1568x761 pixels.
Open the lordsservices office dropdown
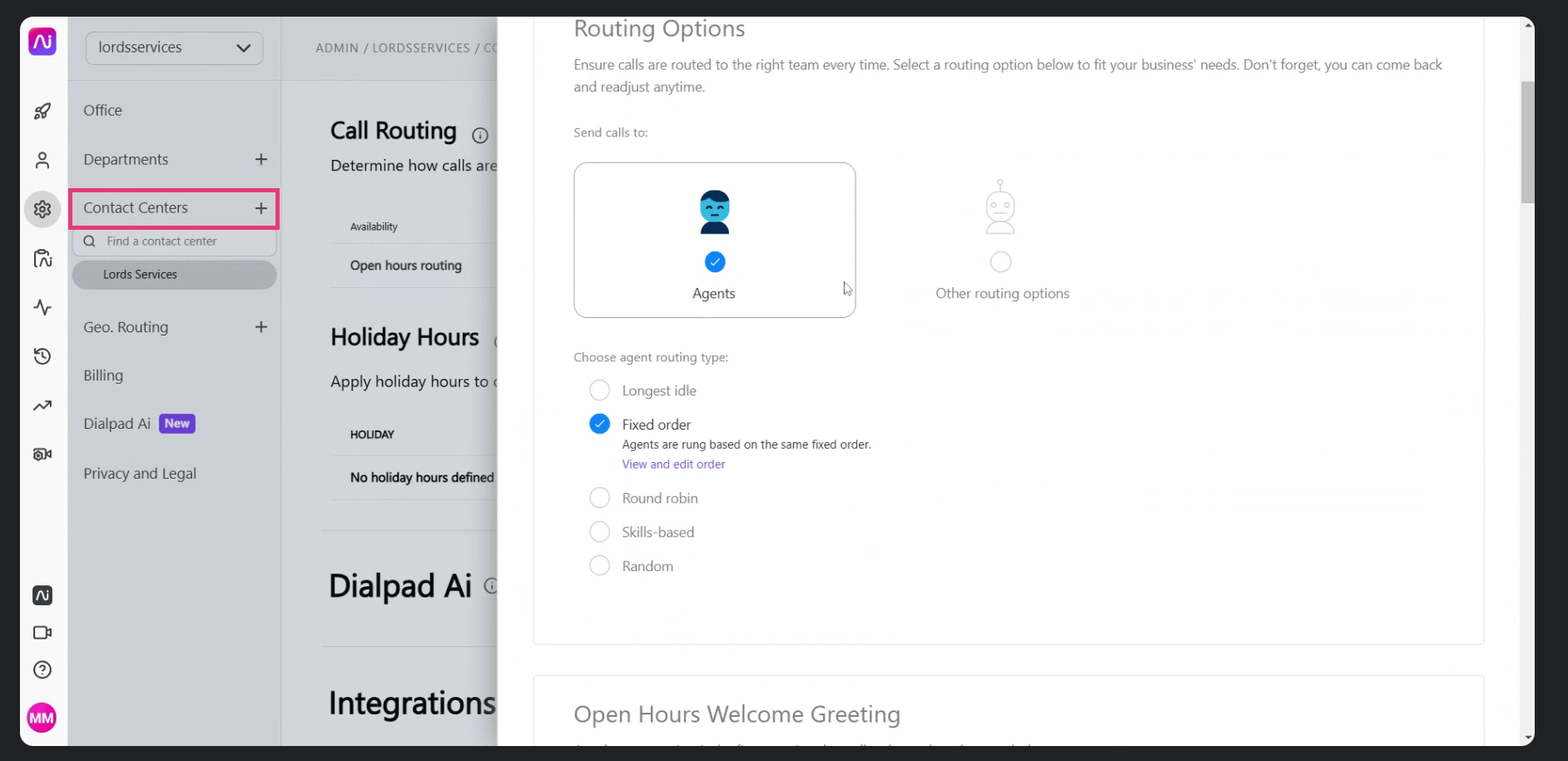pyautogui.click(x=175, y=47)
